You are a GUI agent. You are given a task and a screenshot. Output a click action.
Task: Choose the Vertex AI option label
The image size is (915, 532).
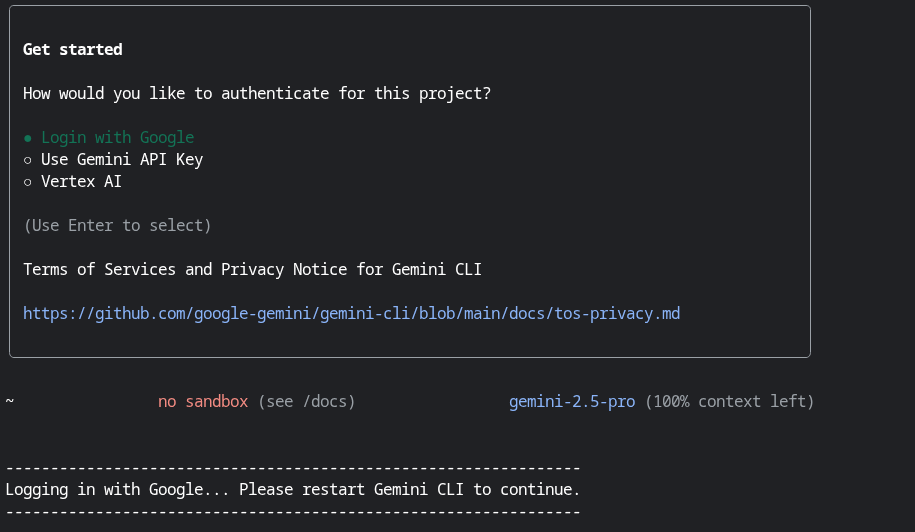click(81, 181)
